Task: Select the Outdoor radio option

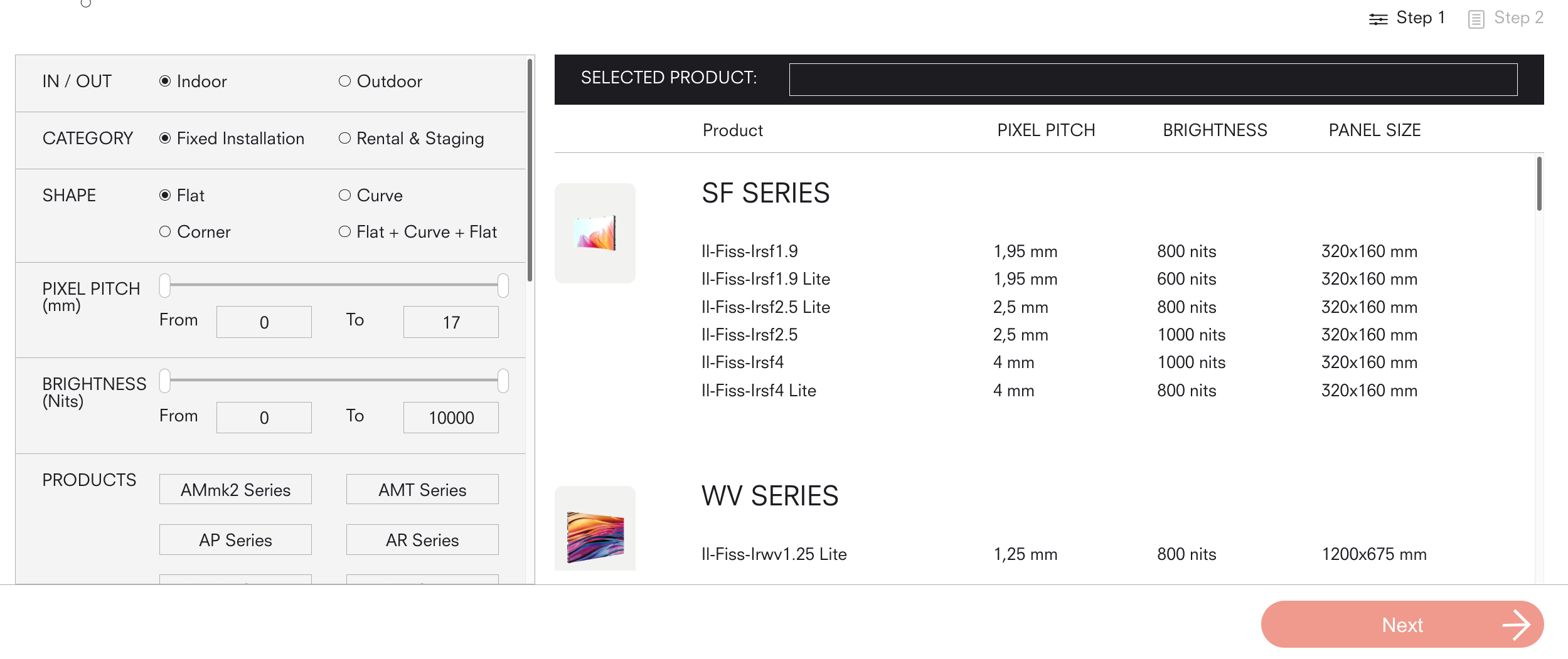Action: tap(344, 81)
